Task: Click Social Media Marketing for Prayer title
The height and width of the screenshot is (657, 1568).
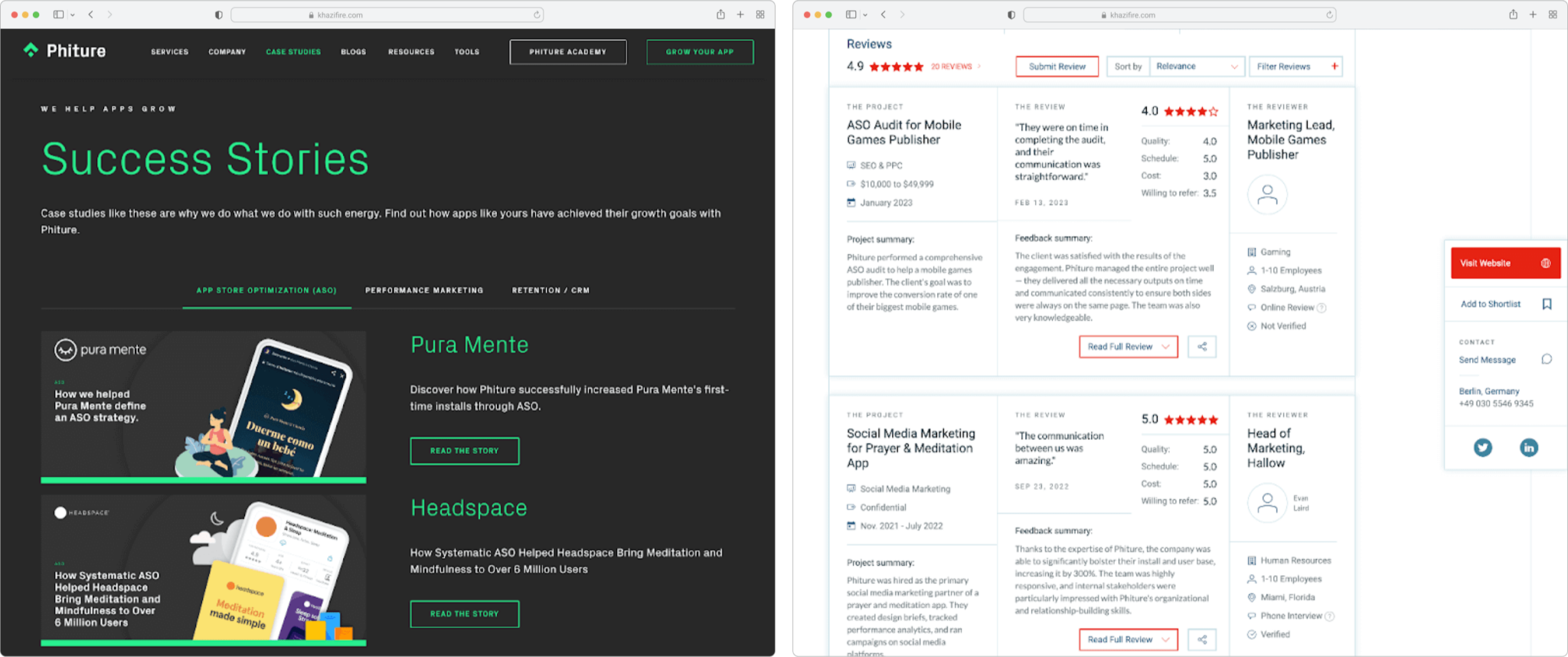Action: tap(910, 448)
